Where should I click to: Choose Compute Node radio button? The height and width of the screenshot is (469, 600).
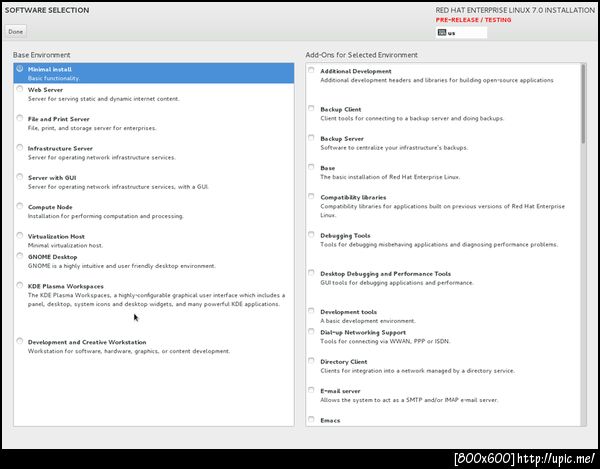pos(20,206)
